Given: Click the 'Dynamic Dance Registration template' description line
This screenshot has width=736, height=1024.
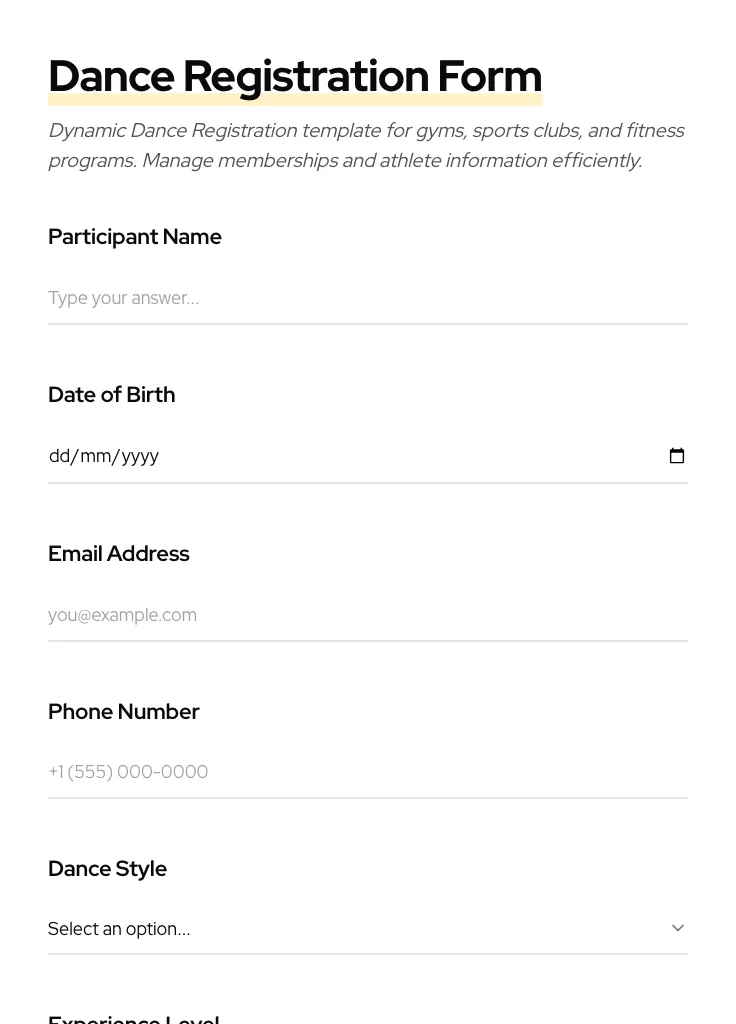Looking at the screenshot, I should pyautogui.click(x=366, y=131).
